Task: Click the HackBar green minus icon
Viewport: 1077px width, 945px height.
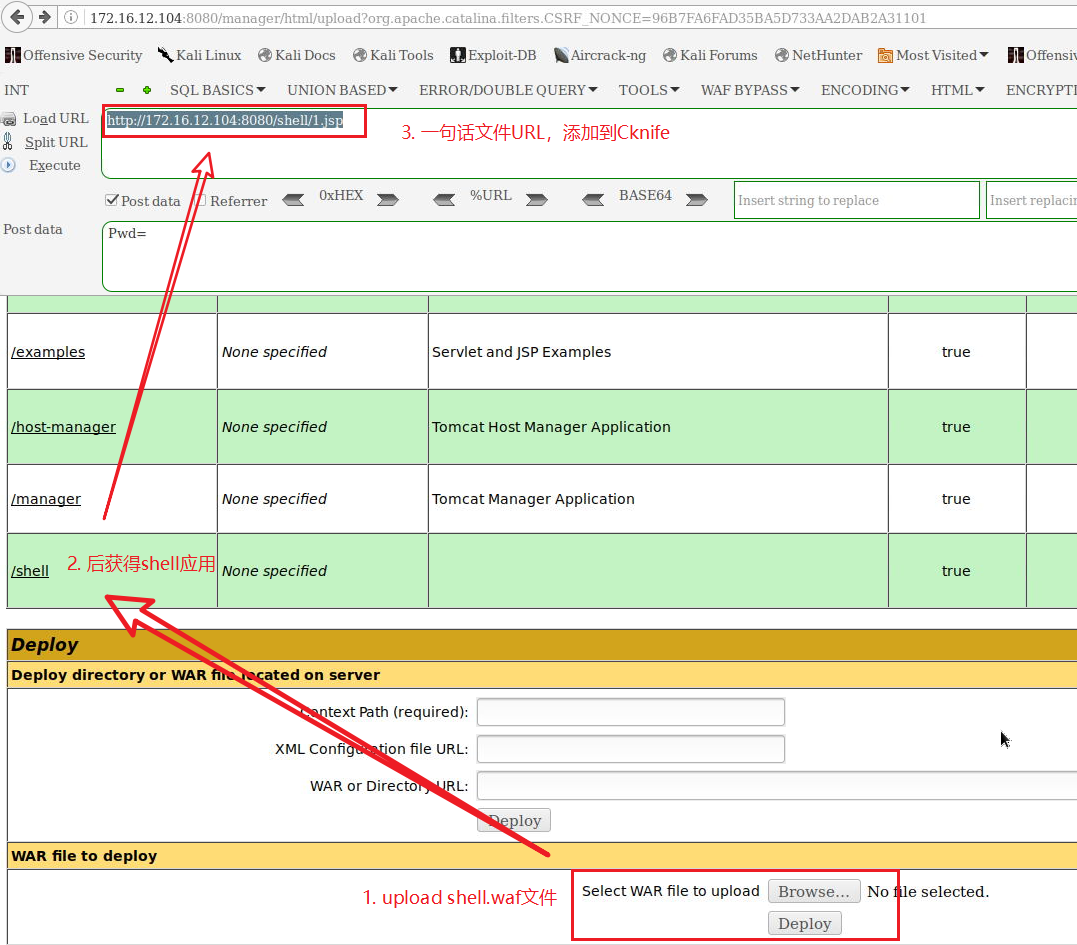Action: coord(120,90)
